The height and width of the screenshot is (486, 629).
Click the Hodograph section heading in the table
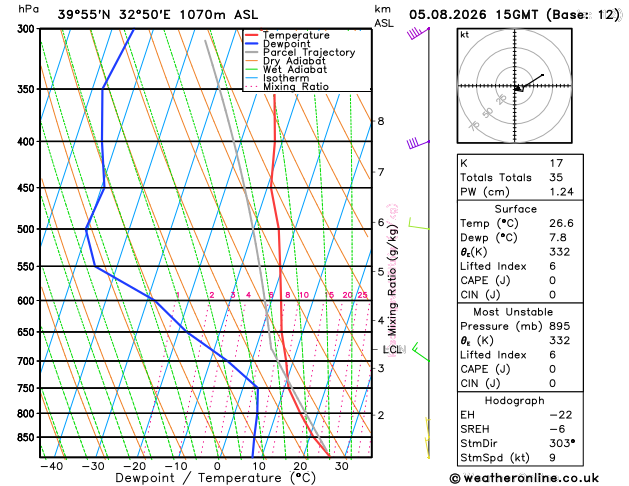coord(515,401)
